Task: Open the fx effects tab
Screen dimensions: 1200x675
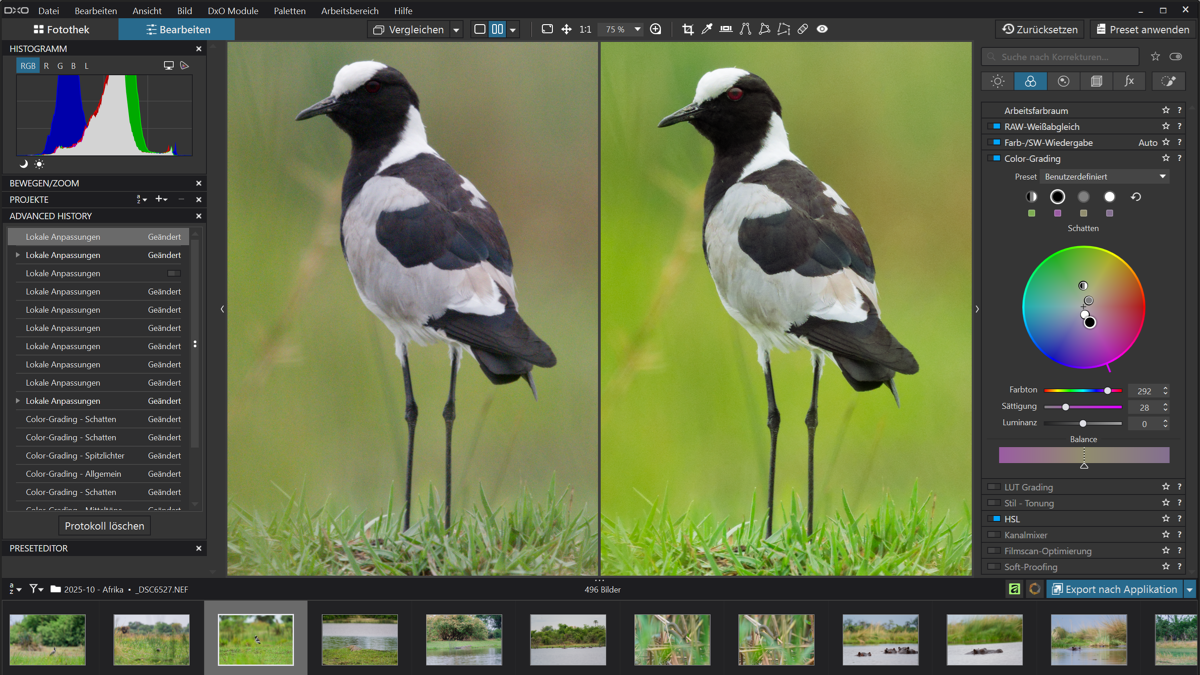Action: click(1129, 81)
